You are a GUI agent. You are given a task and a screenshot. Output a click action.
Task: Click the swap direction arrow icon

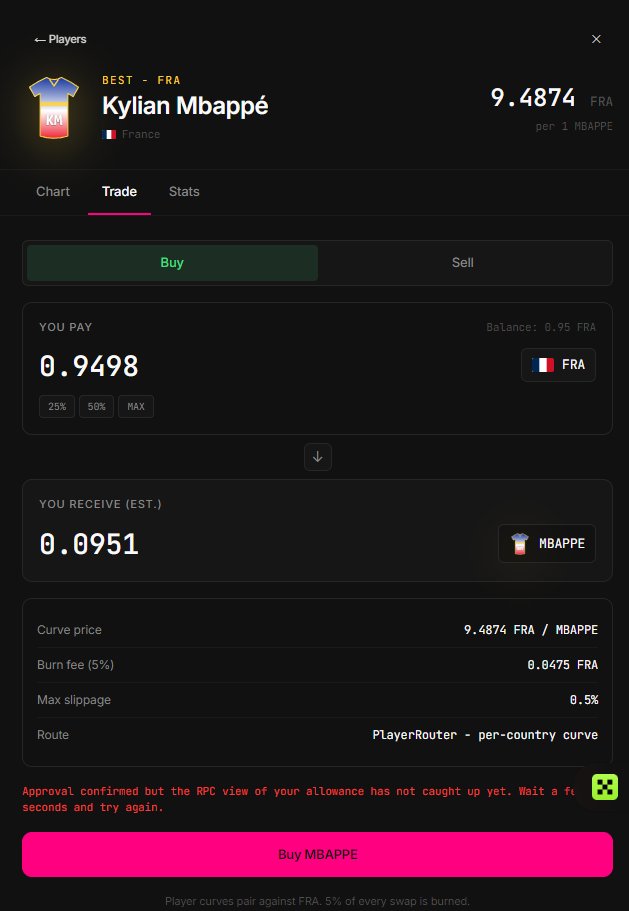tap(318, 457)
